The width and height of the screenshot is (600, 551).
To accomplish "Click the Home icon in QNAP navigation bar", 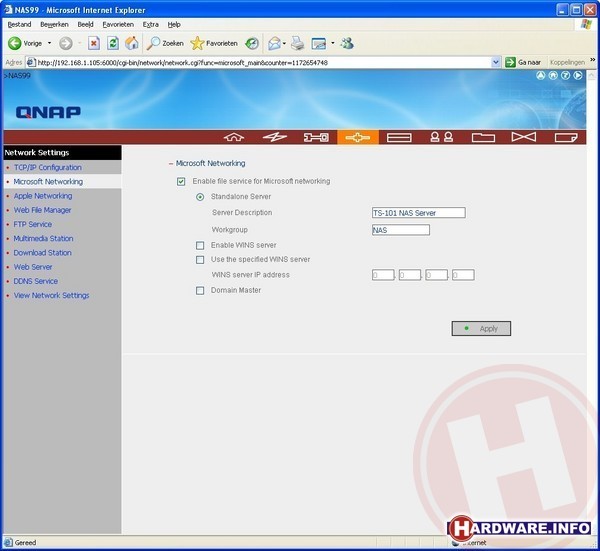I will click(235, 137).
